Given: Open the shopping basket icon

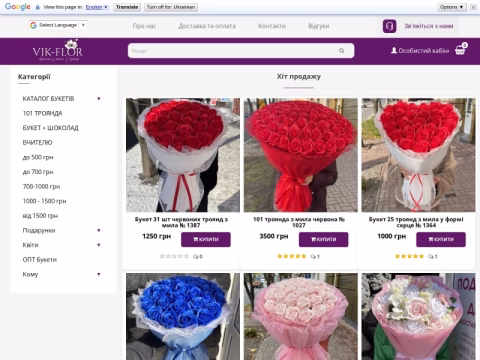Looking at the screenshot, I should click(461, 49).
